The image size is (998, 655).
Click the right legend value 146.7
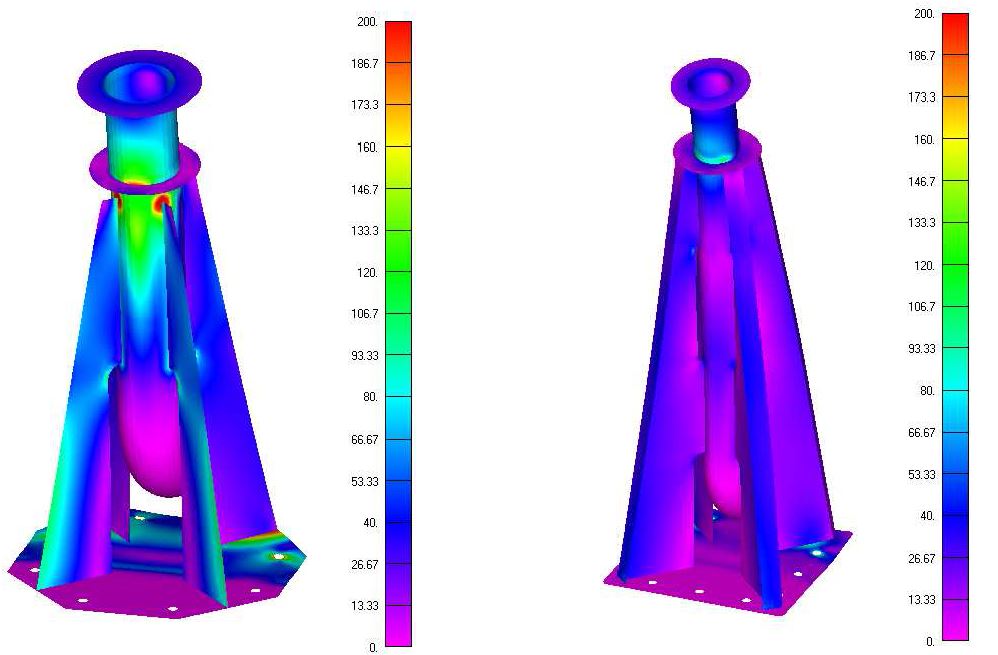tap(921, 181)
